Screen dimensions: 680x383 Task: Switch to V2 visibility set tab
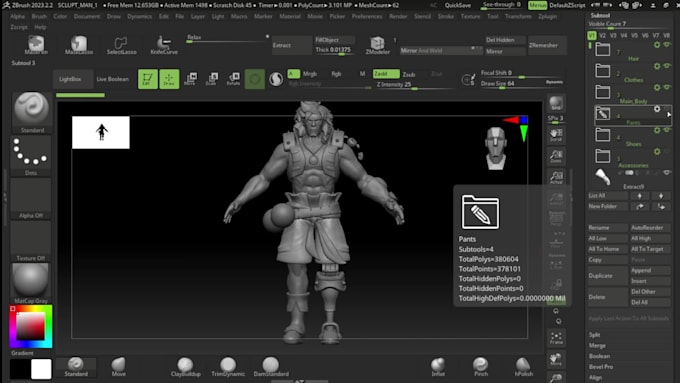tap(602, 36)
